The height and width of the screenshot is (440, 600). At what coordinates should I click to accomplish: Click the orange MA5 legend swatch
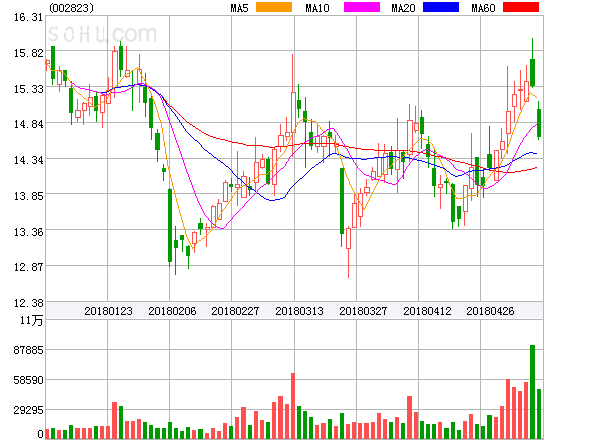coord(273,8)
